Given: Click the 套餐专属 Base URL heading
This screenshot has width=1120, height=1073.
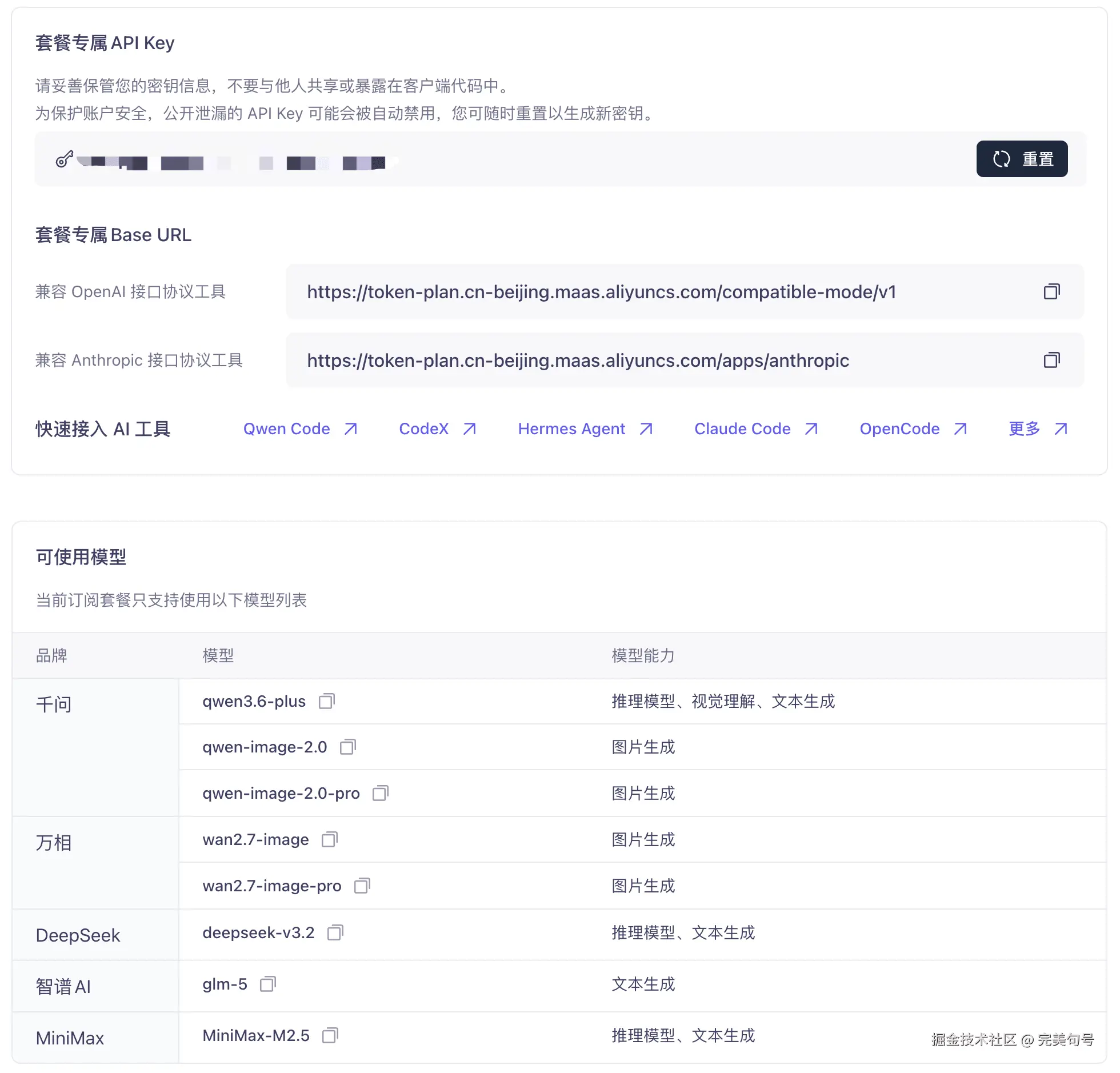Looking at the screenshot, I should (x=113, y=235).
